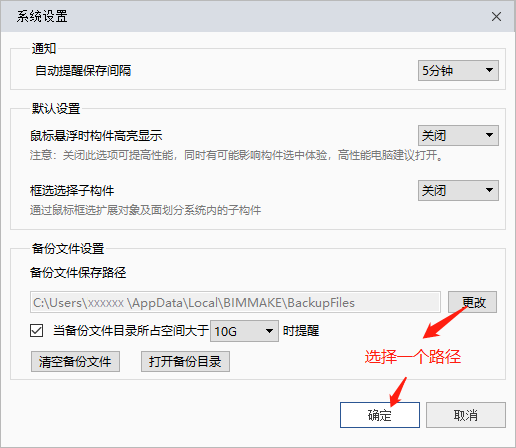Image resolution: width=516 pixels, height=448 pixels.
Task: Click the 鼠标悬浮时构件高亮显示 label
Action: 96,136
